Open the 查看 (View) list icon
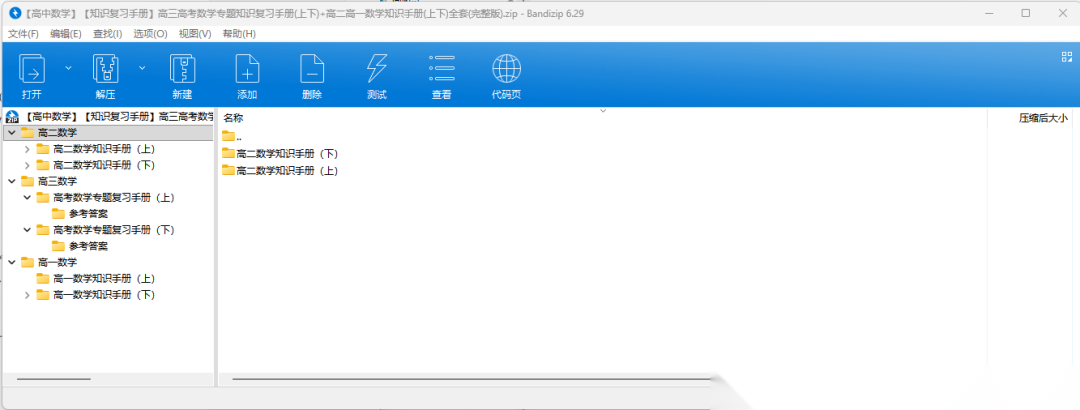 (441, 70)
